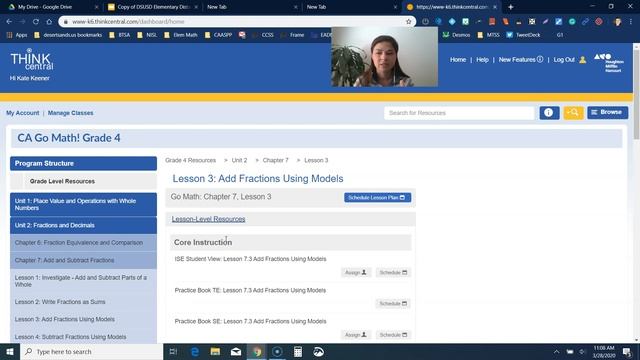Image resolution: width=640 pixels, height=360 pixels.
Task: Open the notification center icon
Action: pos(627,351)
